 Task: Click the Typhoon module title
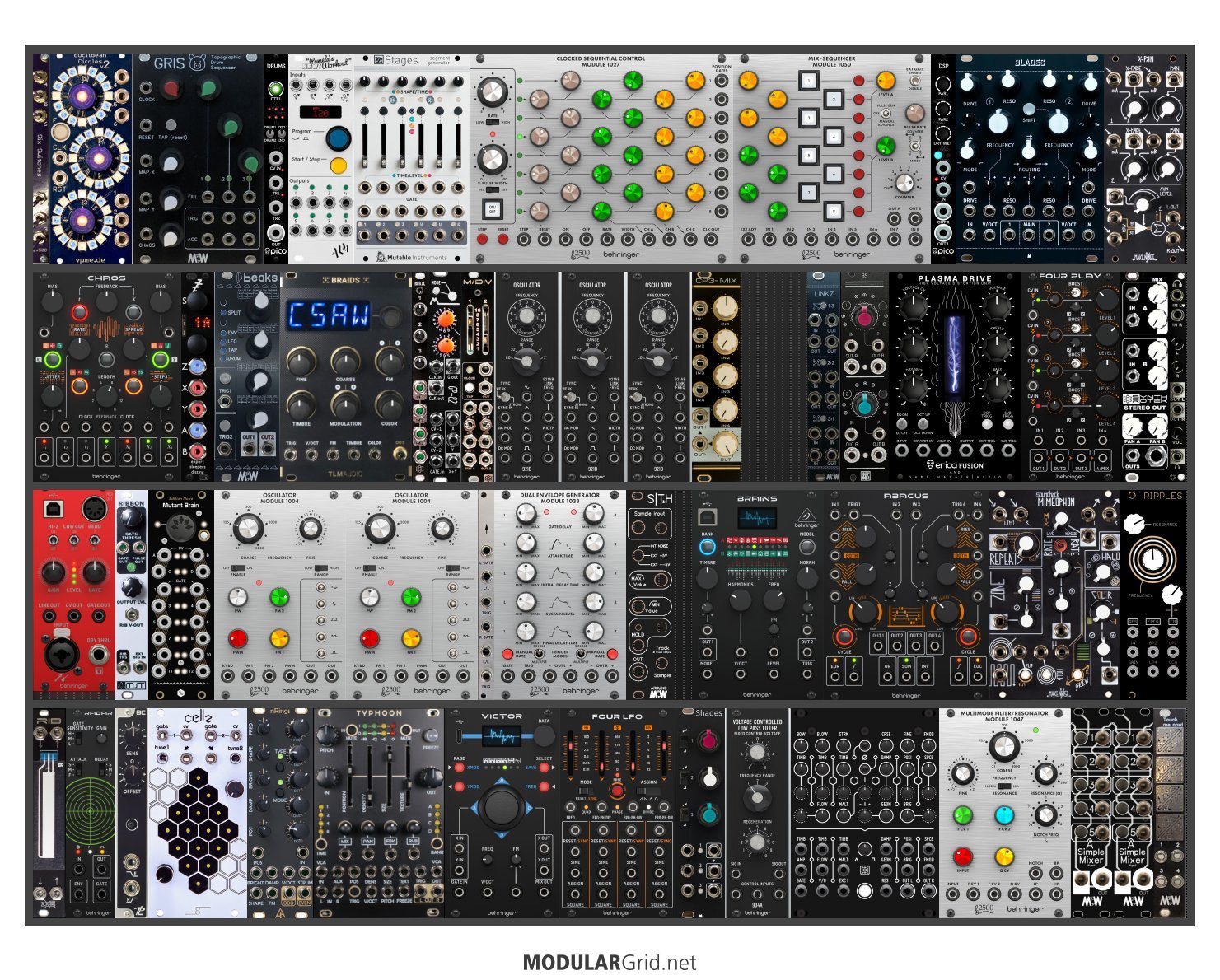pyautogui.click(x=379, y=713)
